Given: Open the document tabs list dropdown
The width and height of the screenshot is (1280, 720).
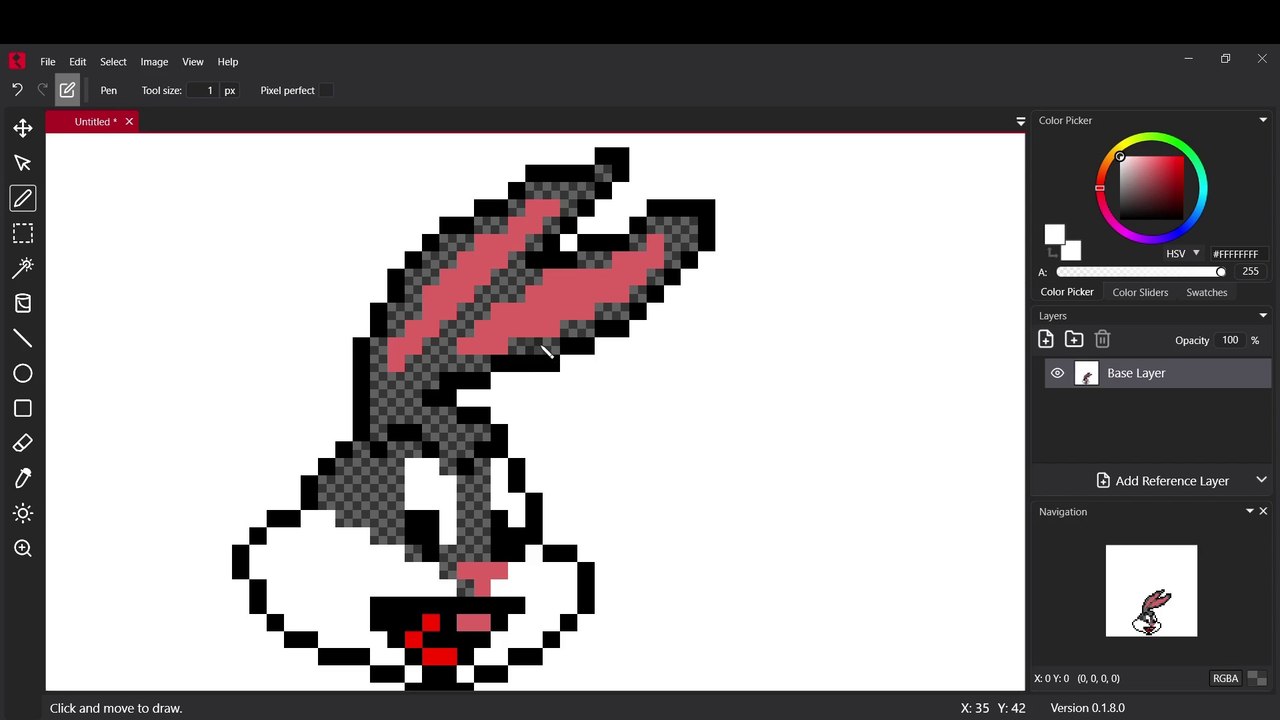Looking at the screenshot, I should coord(1020,121).
